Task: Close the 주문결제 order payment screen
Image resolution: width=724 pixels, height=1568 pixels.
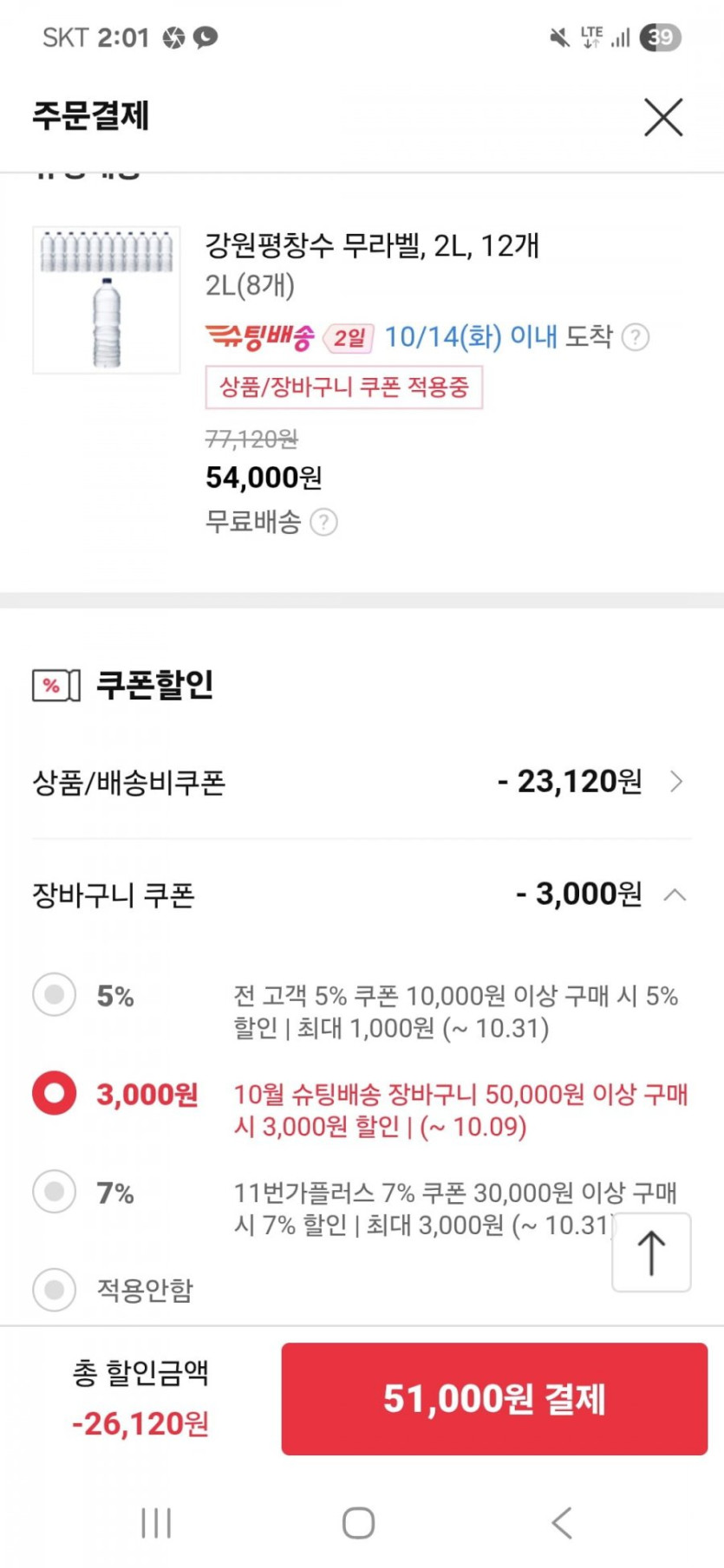Action: click(x=663, y=117)
